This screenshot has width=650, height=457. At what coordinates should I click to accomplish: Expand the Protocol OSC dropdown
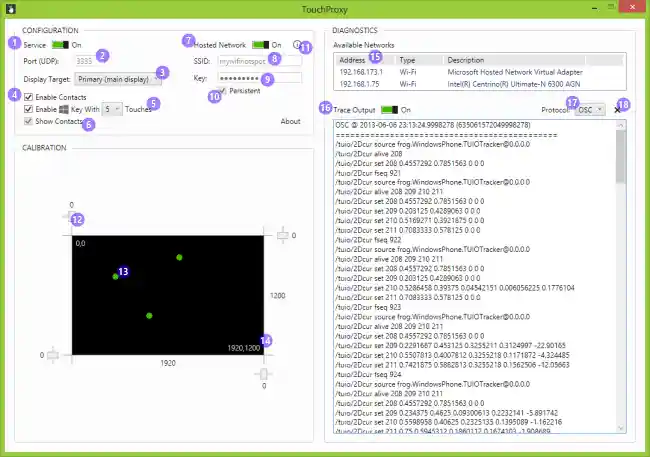[x=589, y=109]
